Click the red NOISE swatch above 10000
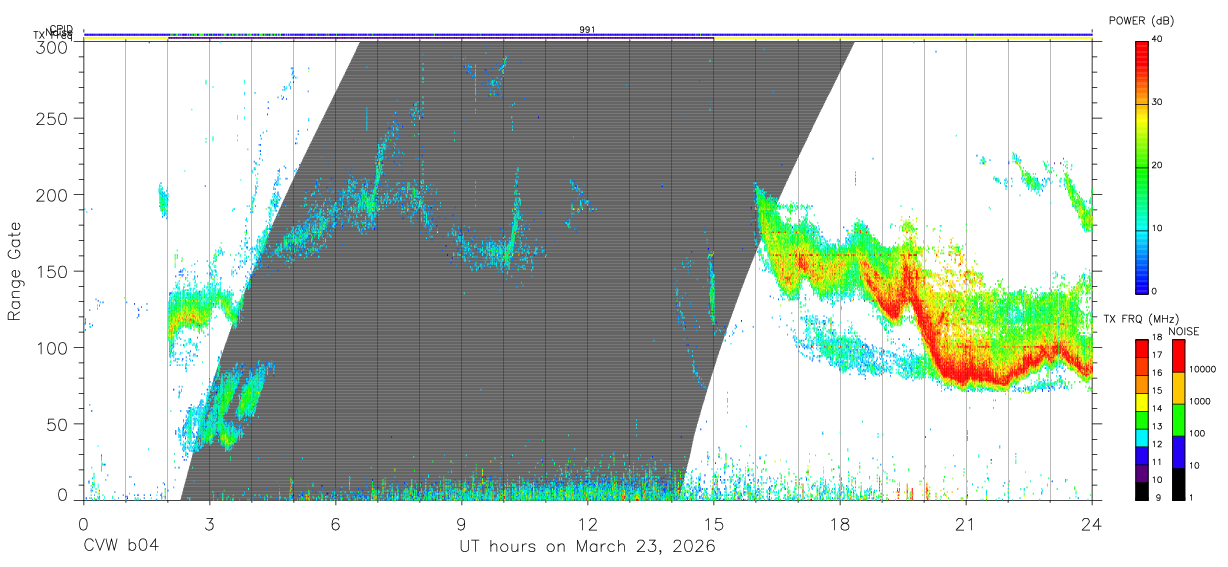1228x567 pixels. [1177, 355]
